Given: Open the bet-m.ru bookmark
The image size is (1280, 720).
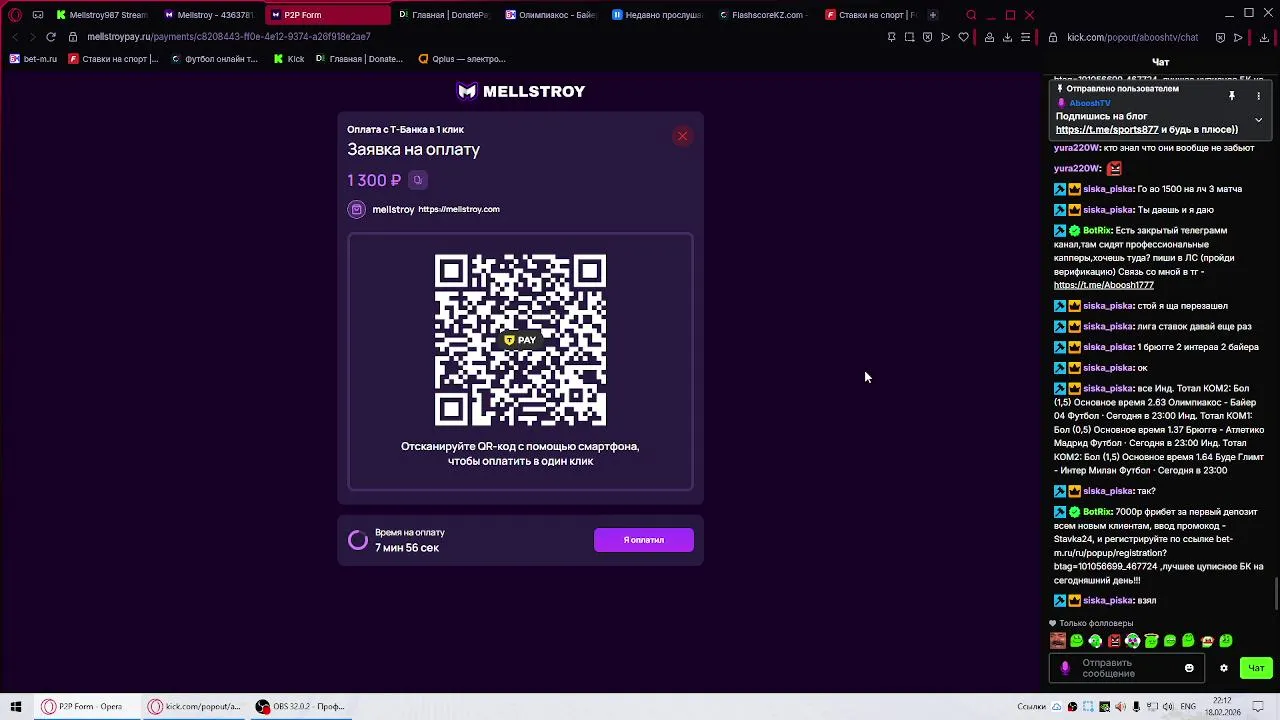Looking at the screenshot, I should (34, 59).
